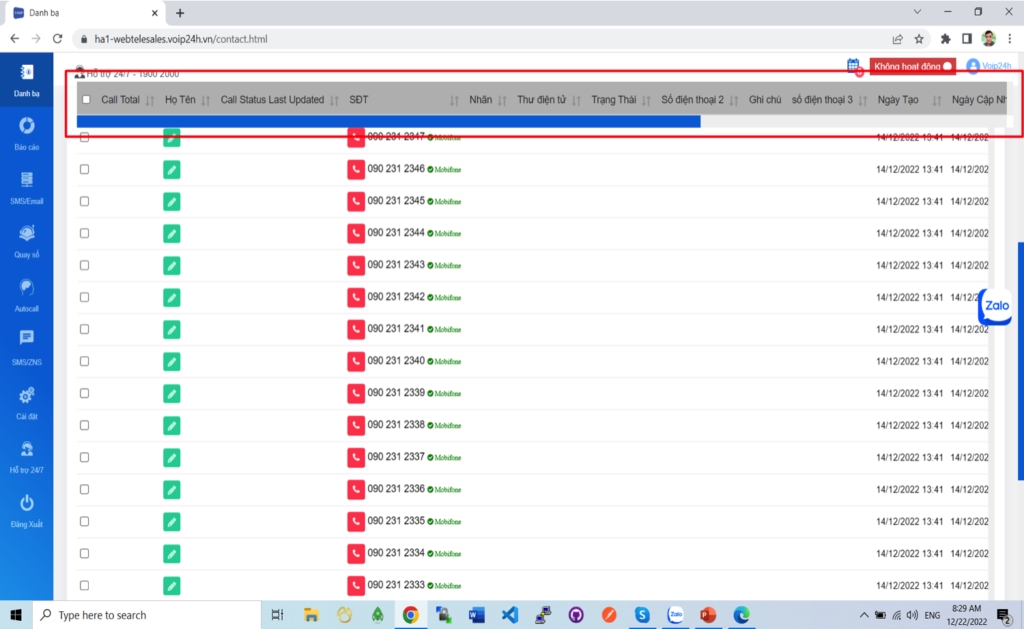Sort by the Ngày Tạo column arrows
Screen dimensions: 1024x629
[x=937, y=101]
